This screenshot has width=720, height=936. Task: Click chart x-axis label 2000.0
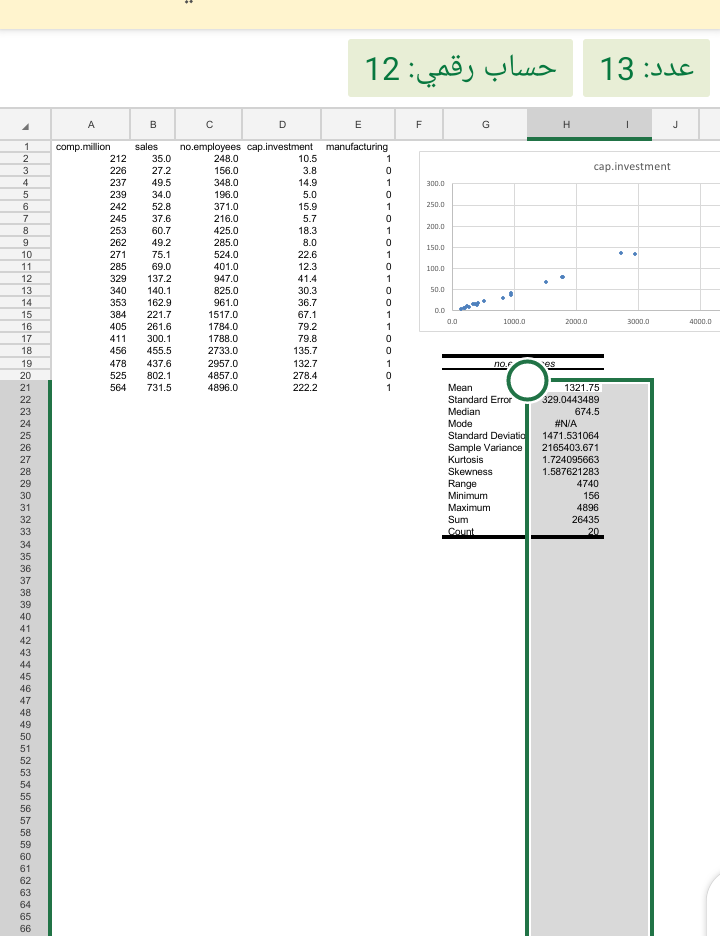[x=576, y=321]
